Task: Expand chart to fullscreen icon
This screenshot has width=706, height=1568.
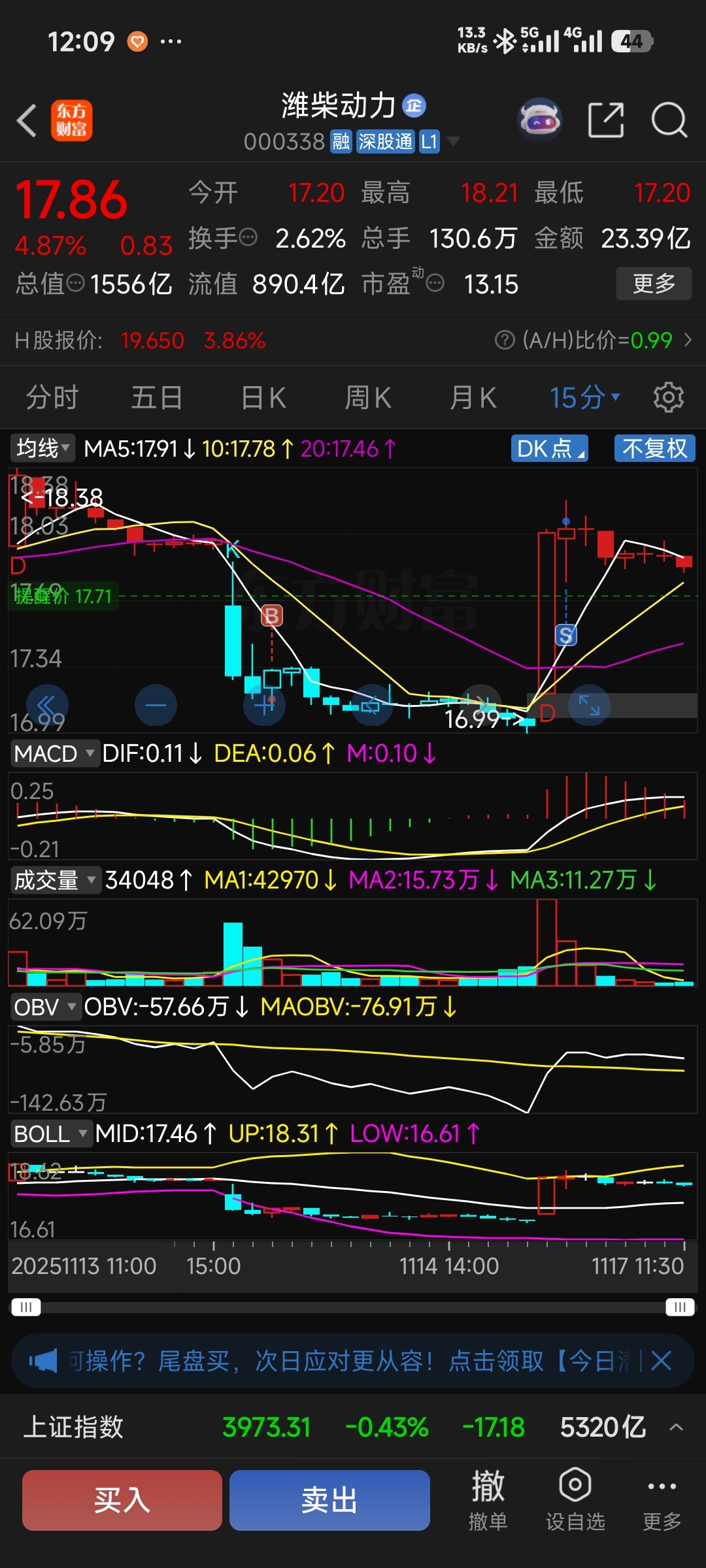Action: pyautogui.click(x=589, y=705)
